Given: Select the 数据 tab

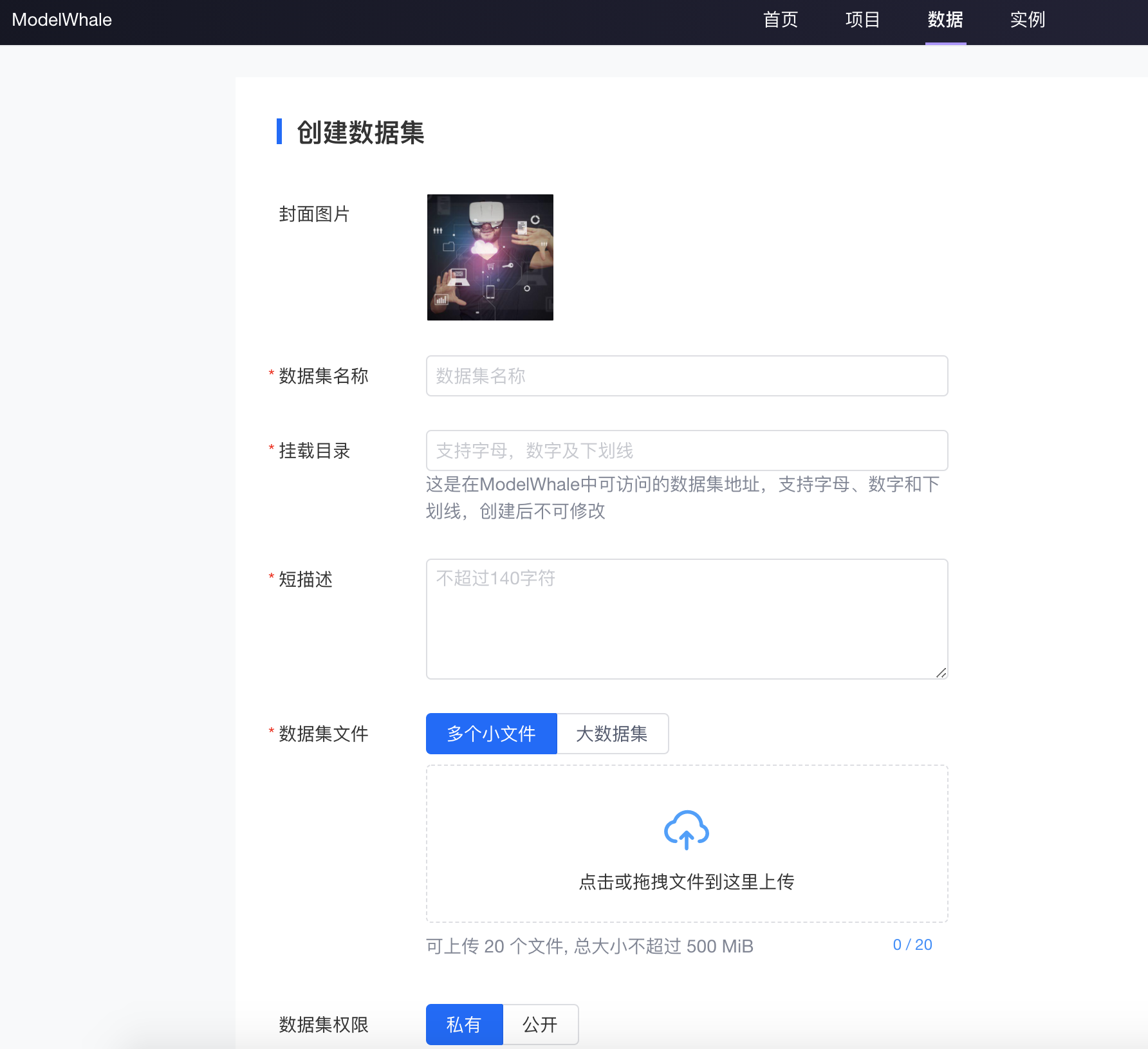Looking at the screenshot, I should click(945, 20).
